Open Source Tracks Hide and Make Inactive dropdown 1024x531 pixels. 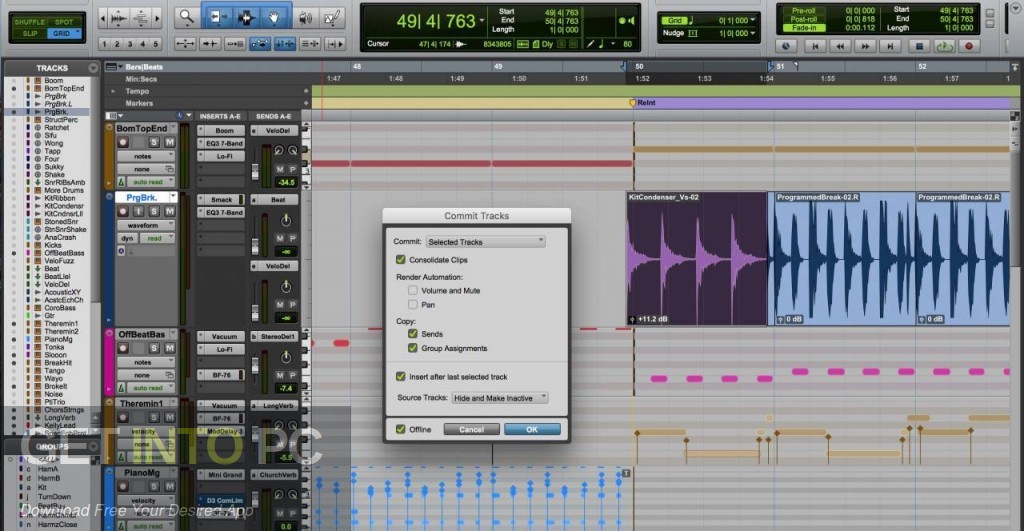500,398
